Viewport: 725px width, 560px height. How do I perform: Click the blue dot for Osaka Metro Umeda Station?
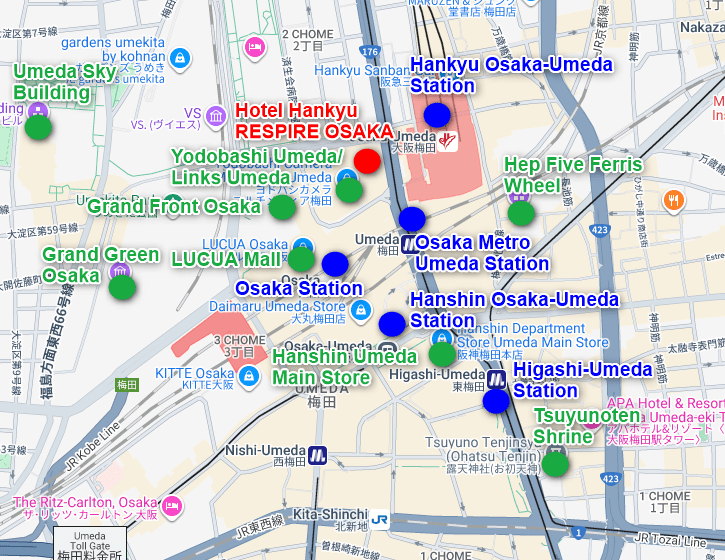(x=412, y=219)
